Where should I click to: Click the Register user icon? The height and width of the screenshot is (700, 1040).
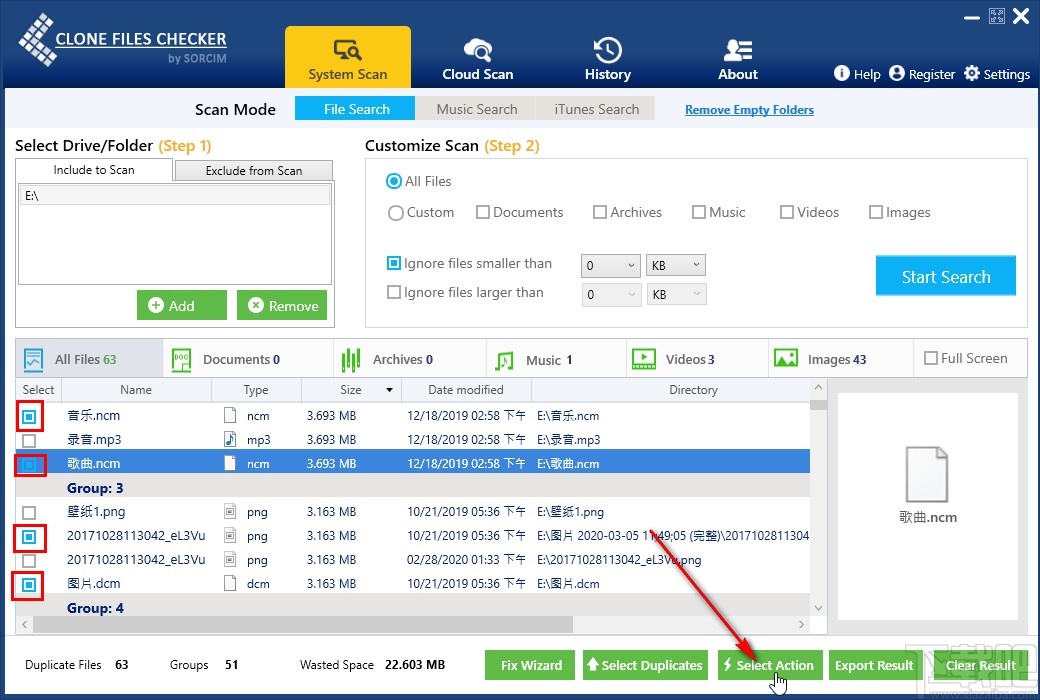[x=897, y=74]
